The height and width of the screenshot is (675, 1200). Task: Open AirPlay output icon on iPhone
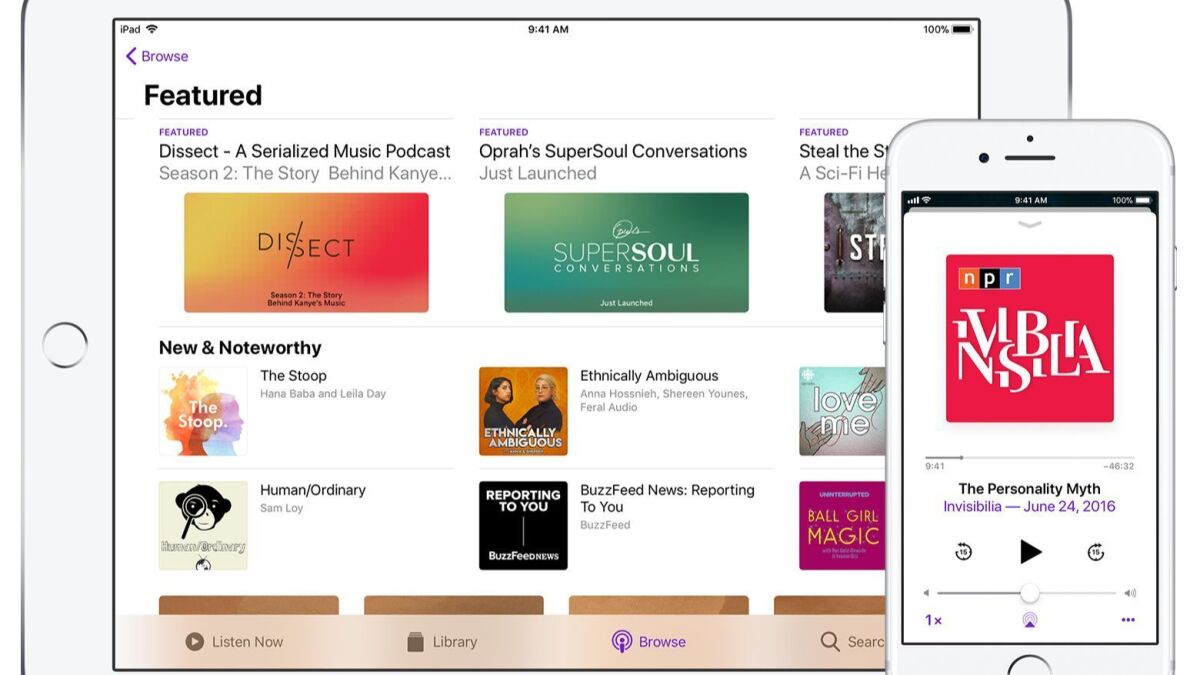click(1030, 620)
